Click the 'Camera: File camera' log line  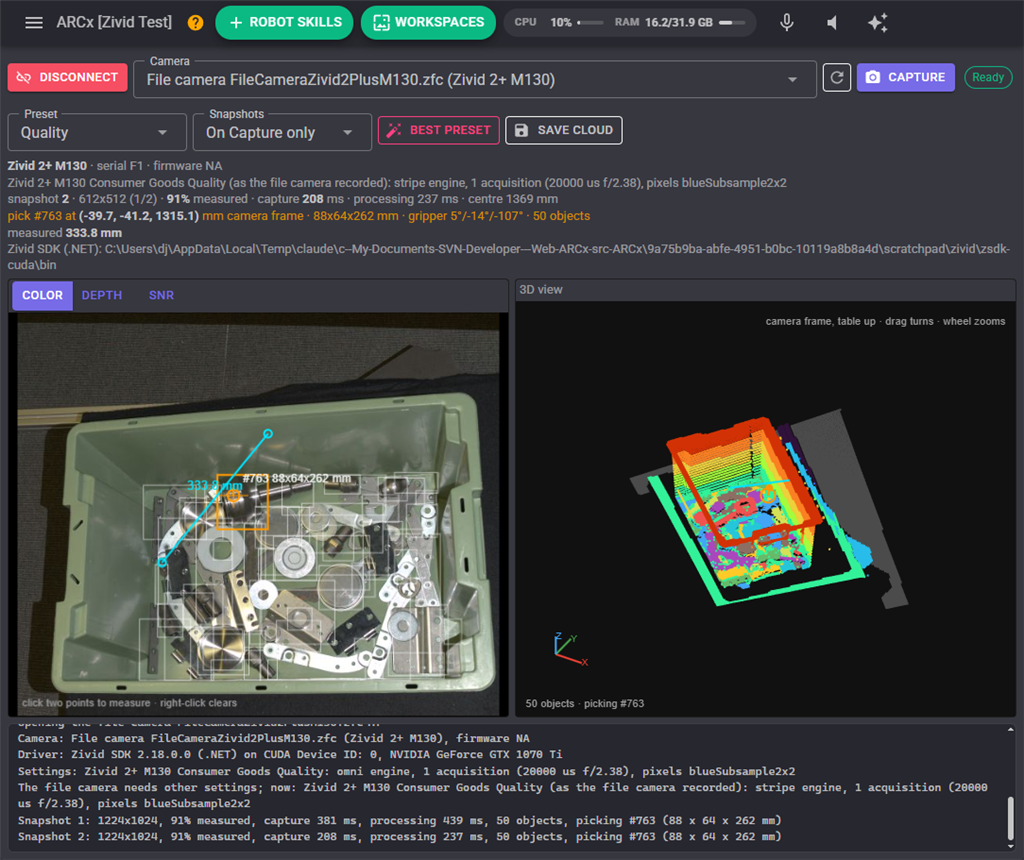click(x=274, y=738)
